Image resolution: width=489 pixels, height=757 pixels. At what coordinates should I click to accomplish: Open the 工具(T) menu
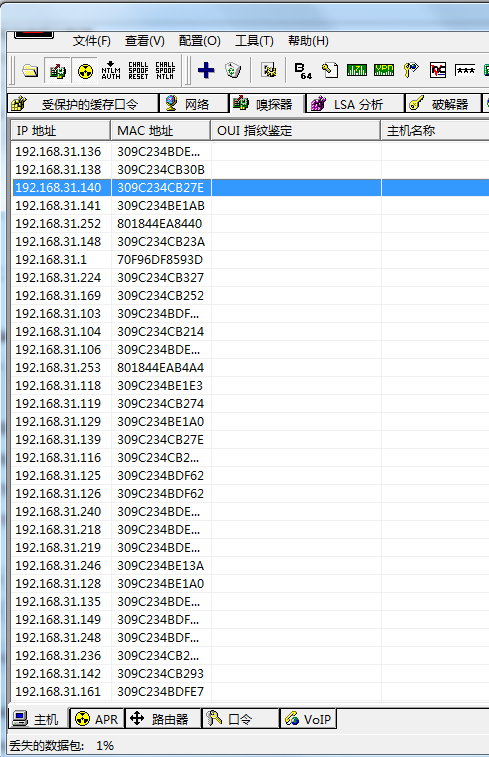click(254, 41)
